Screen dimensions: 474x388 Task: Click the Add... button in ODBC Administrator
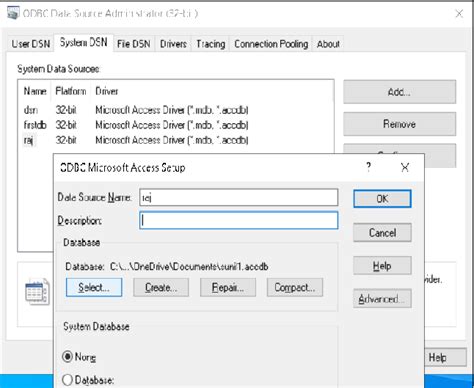coord(399,92)
